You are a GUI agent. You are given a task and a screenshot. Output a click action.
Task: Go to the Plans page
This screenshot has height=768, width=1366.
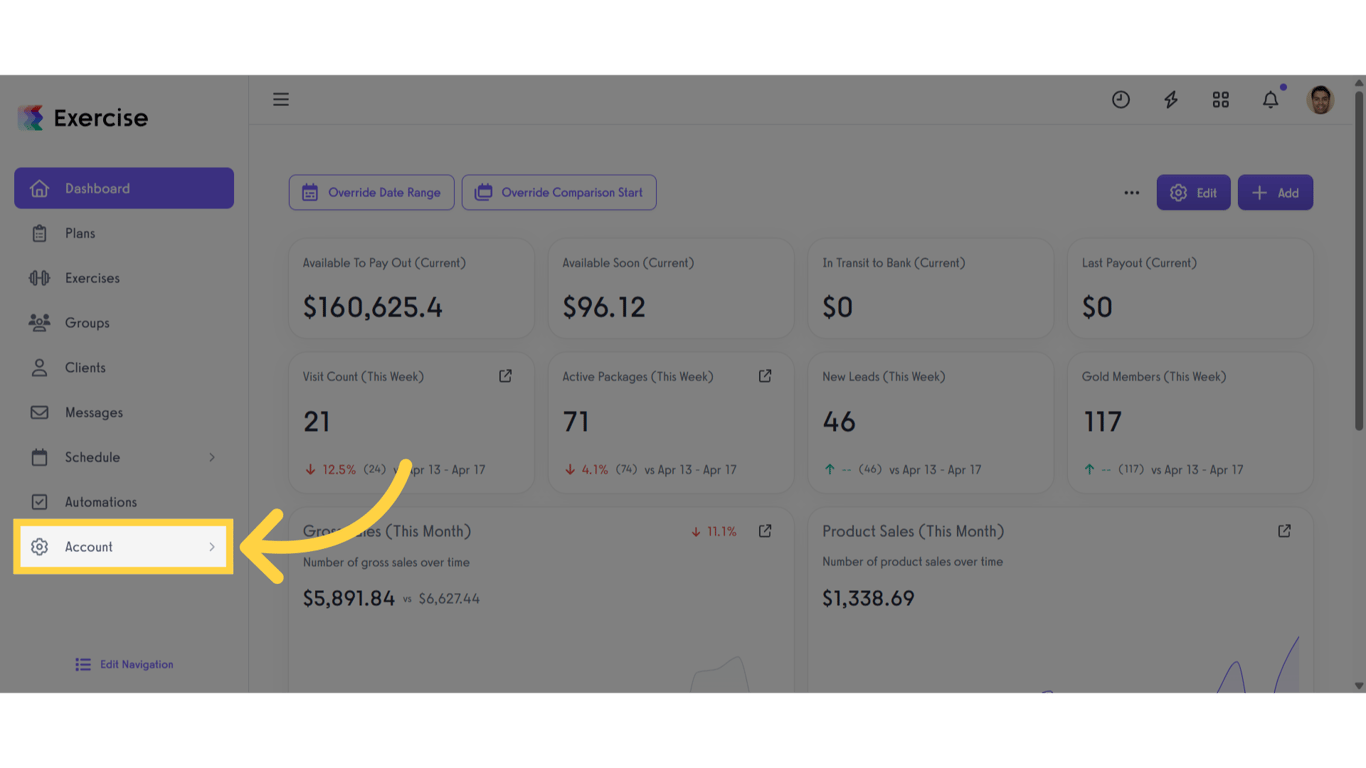click(x=80, y=233)
